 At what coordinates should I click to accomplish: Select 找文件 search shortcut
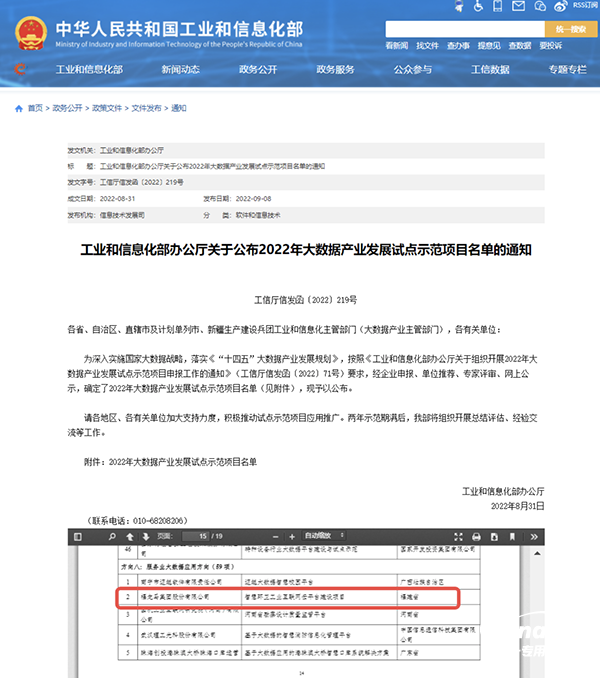[x=427, y=45]
